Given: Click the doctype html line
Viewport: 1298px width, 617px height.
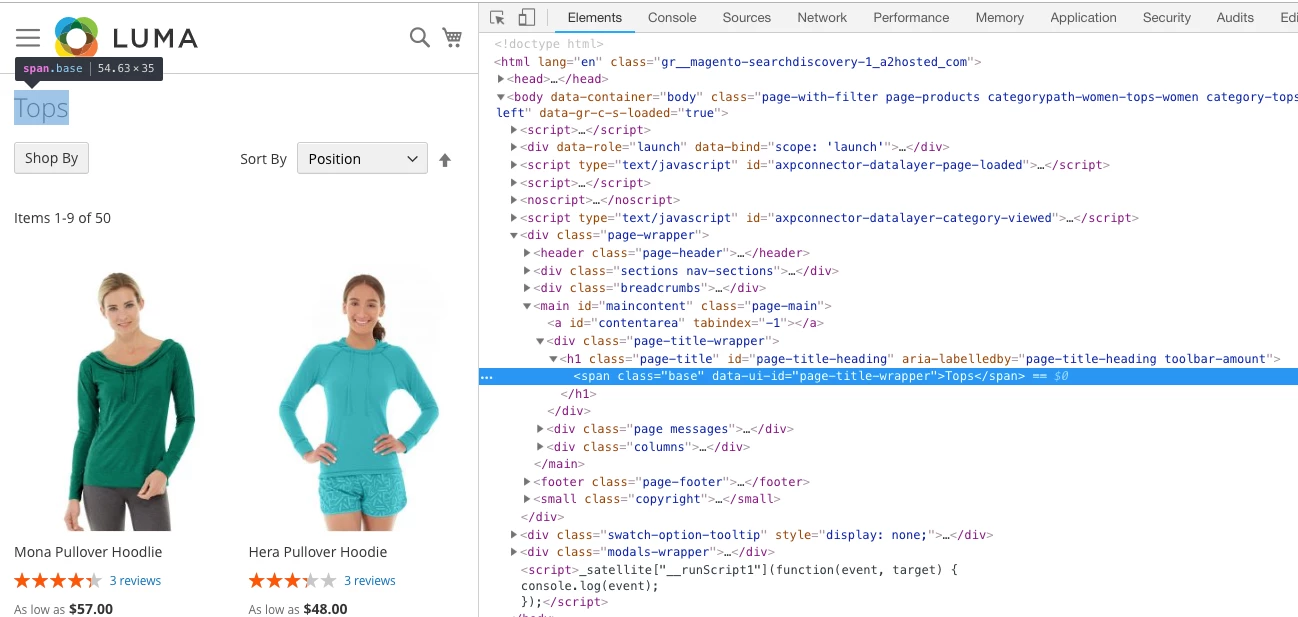Looking at the screenshot, I should pos(549,44).
